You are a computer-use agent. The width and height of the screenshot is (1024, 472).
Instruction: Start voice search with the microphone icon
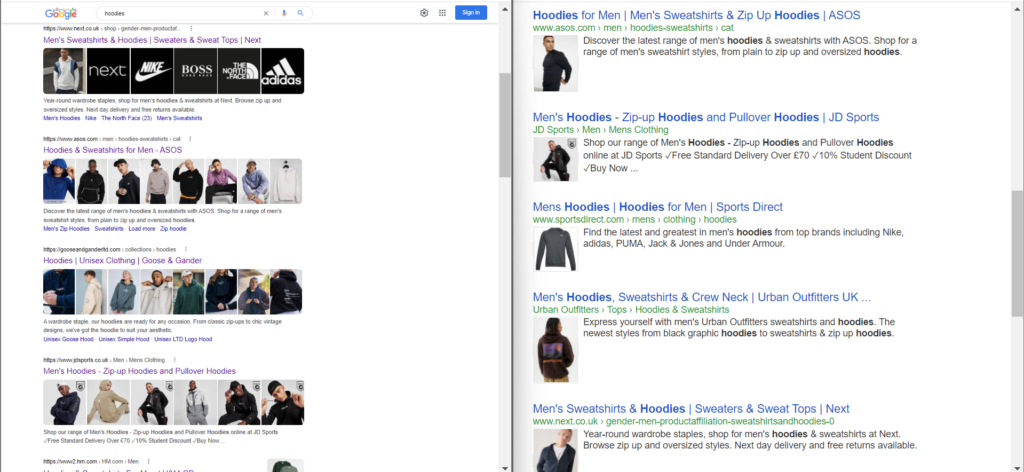pyautogui.click(x=284, y=13)
